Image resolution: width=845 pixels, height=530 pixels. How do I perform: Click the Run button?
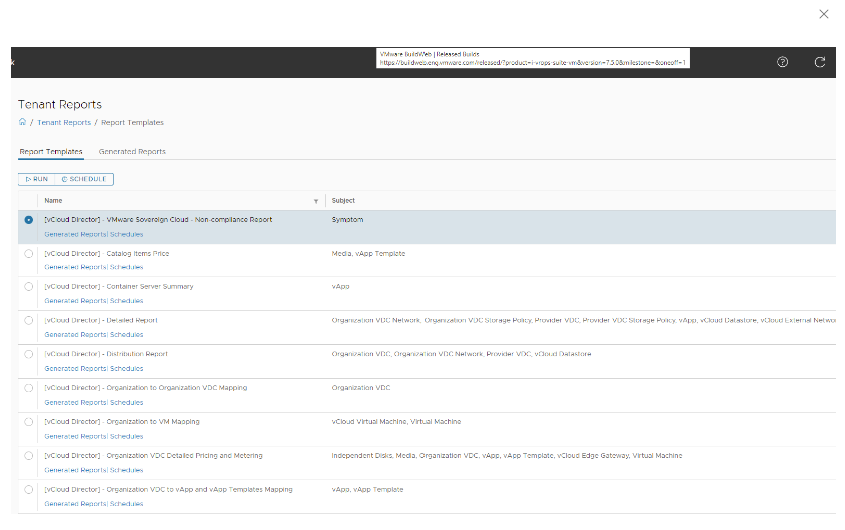pyautogui.click(x=37, y=179)
